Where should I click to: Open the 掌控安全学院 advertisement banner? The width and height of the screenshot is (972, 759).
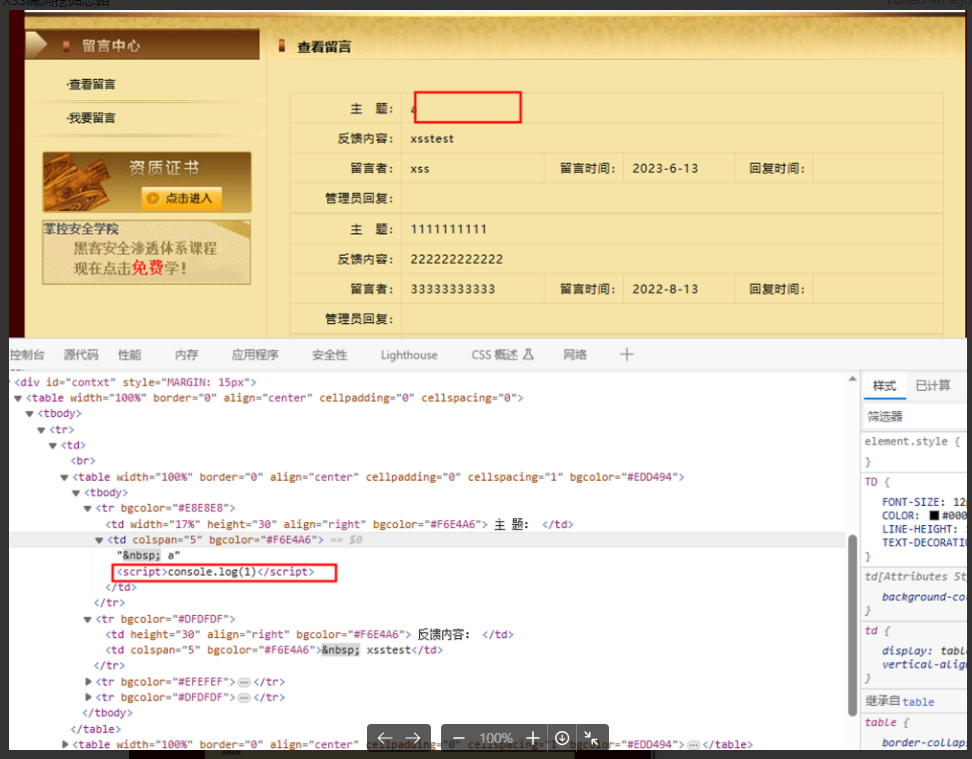147,252
